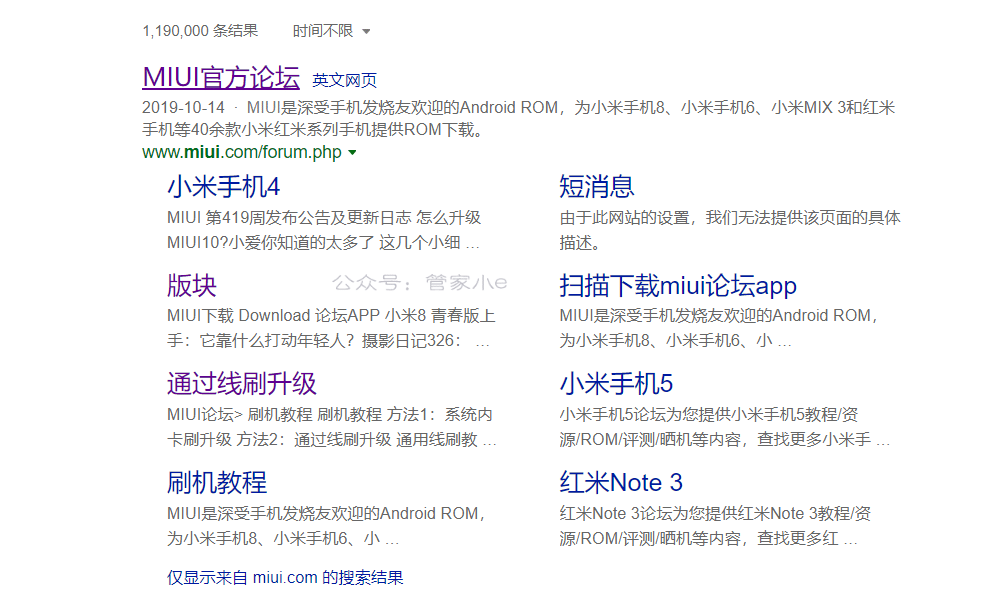The width and height of the screenshot is (995, 603).
Task: Open the 红米Note 3 sublink
Action: [621, 482]
